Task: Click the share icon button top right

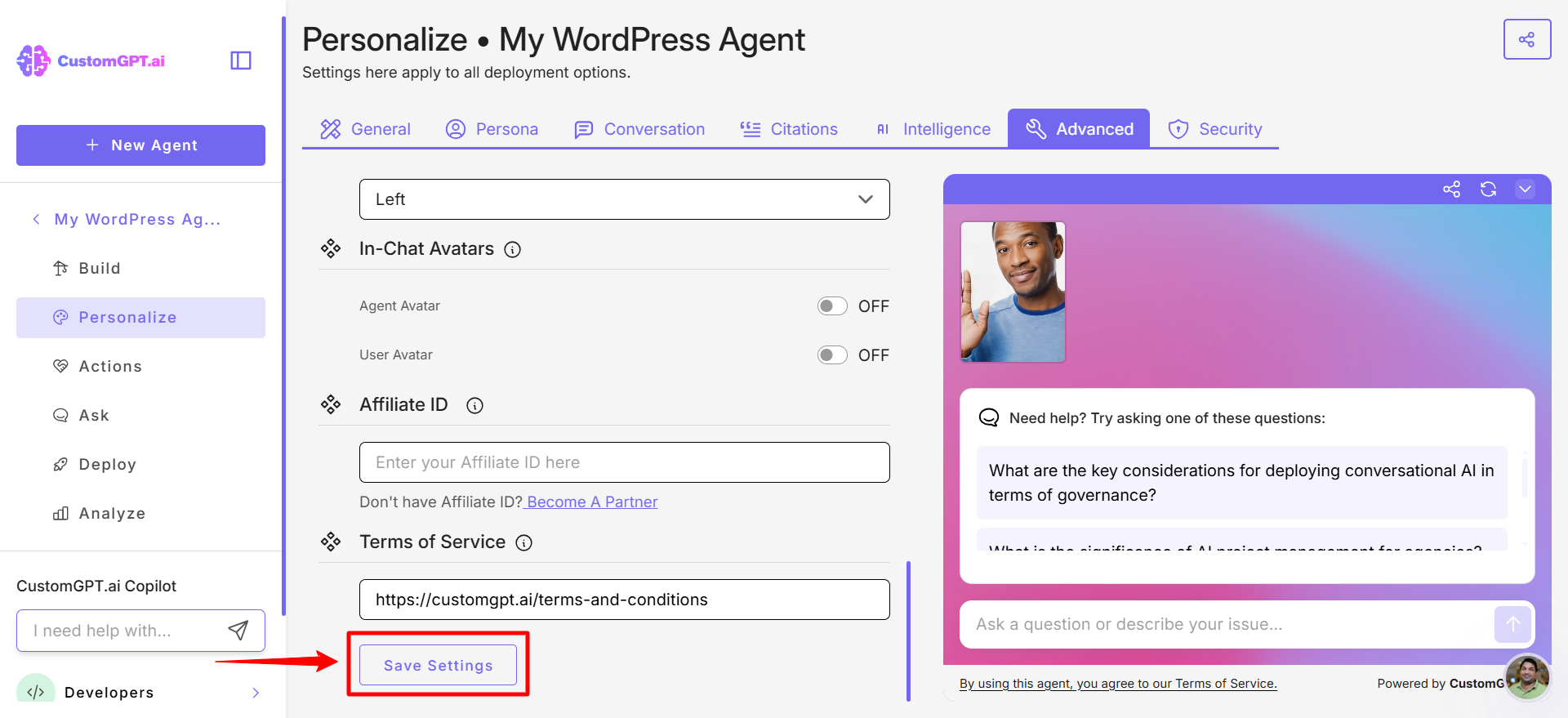Action: pyautogui.click(x=1527, y=39)
